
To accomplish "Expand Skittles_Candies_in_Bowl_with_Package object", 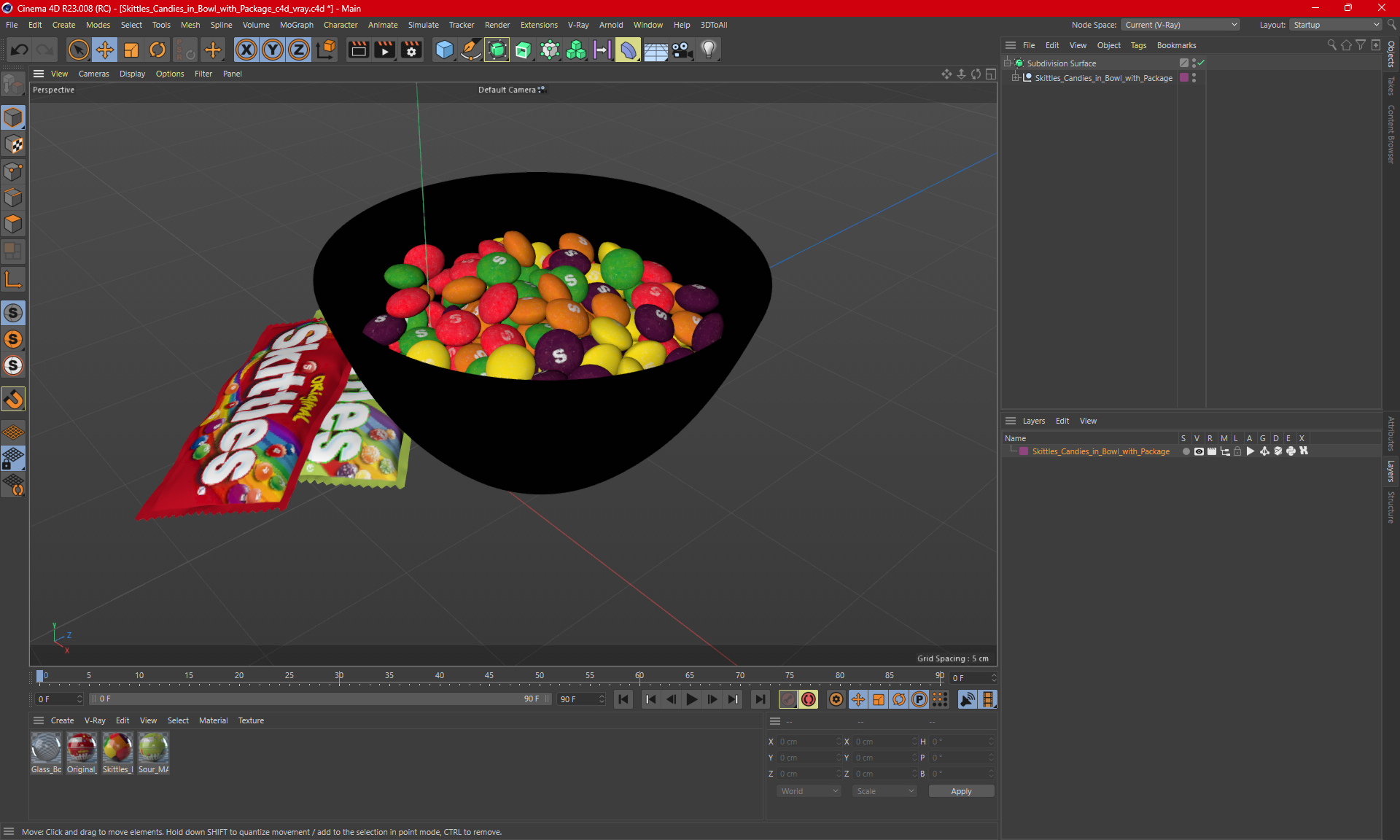I will tap(1015, 78).
